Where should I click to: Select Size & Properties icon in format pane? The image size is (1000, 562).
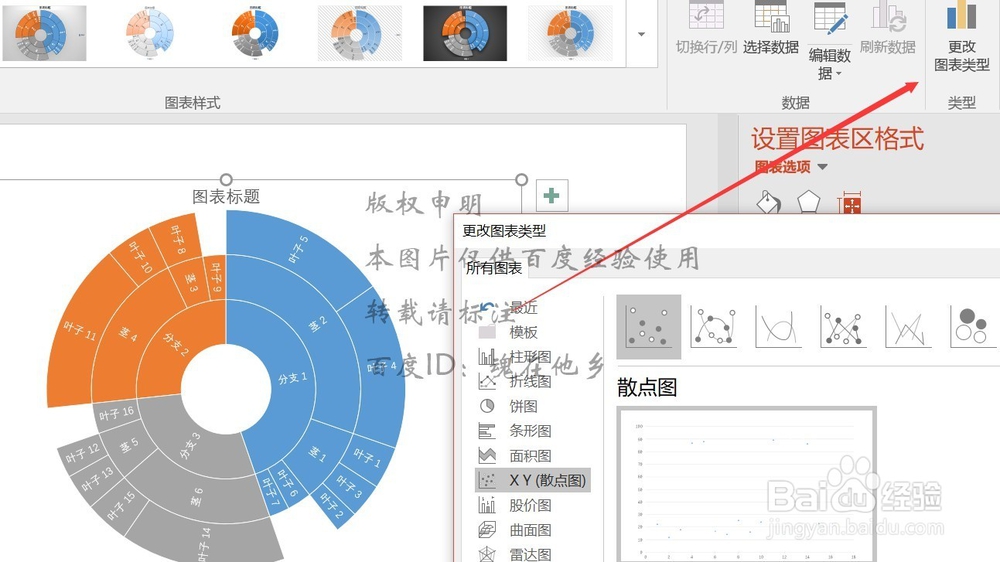(x=851, y=203)
